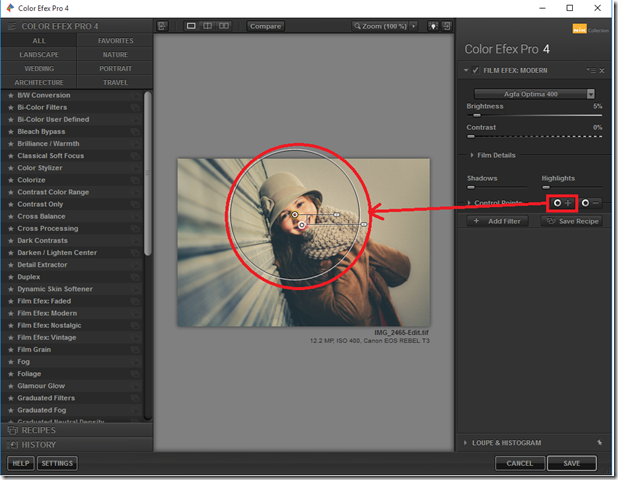Click the filter list vertical scrollbar

point(148,173)
